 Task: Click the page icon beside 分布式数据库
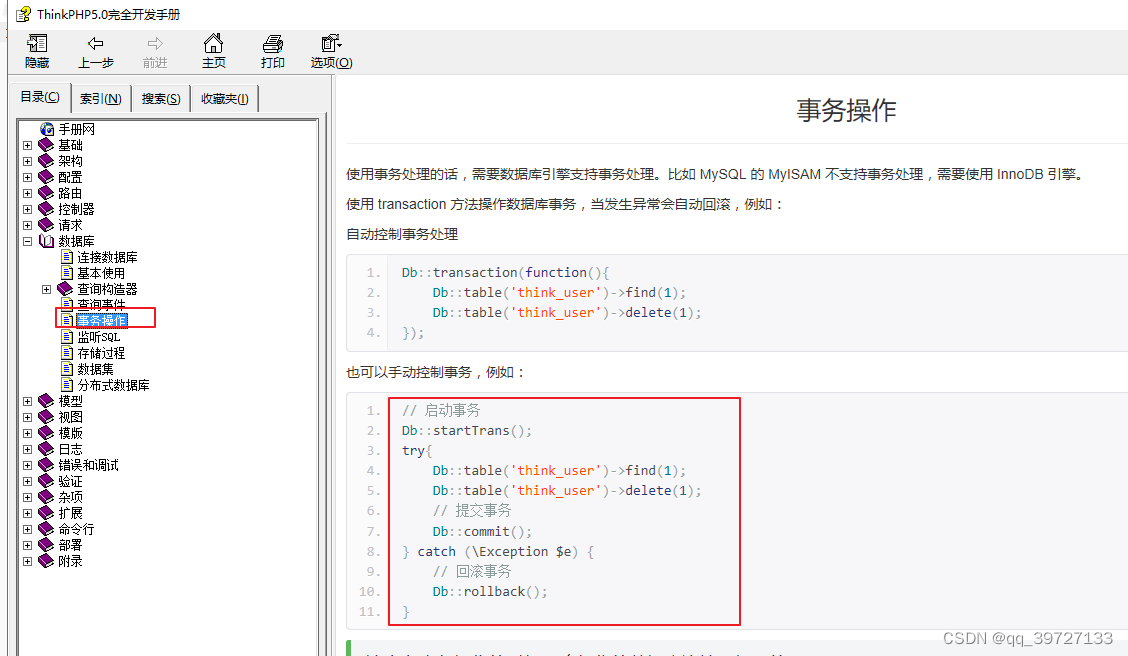tap(67, 385)
